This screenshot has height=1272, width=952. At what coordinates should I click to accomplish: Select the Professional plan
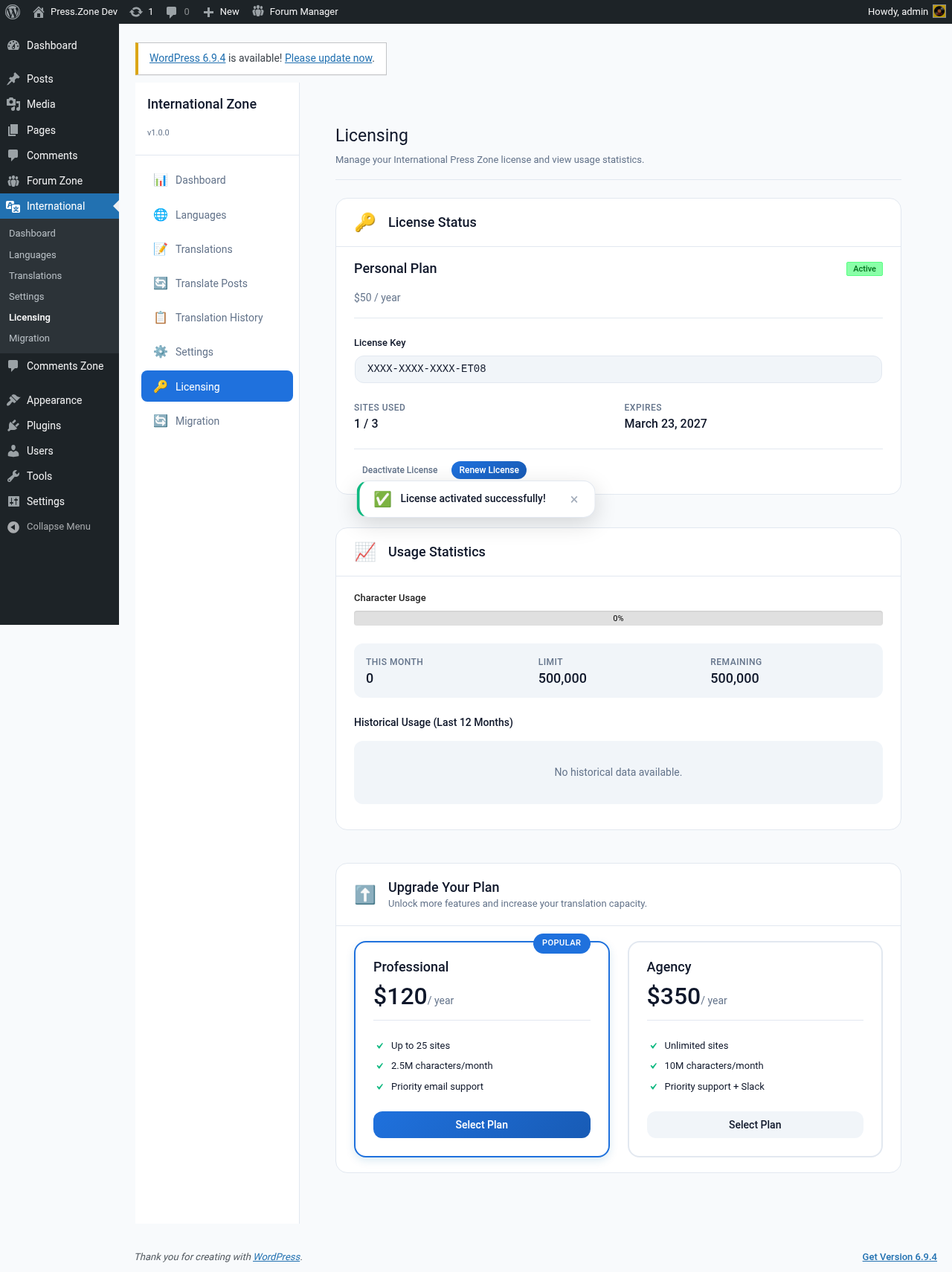tap(482, 1125)
